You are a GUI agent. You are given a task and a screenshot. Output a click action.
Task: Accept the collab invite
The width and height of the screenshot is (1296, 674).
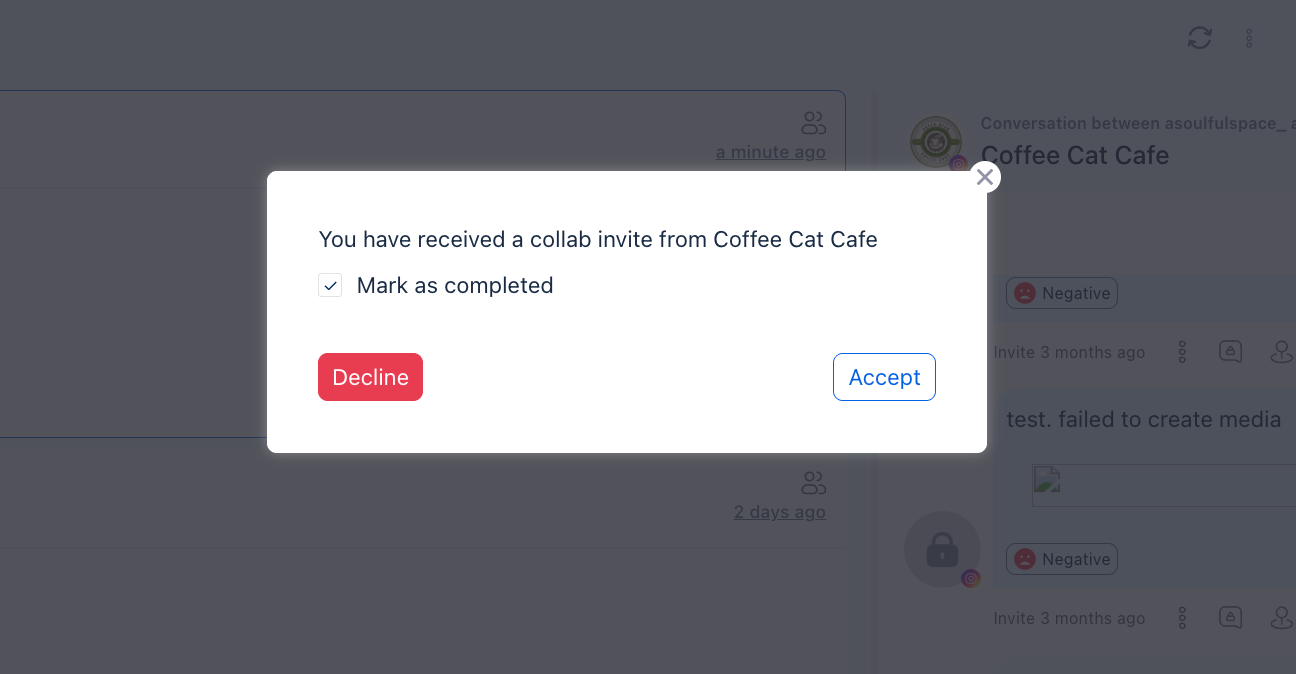(884, 377)
